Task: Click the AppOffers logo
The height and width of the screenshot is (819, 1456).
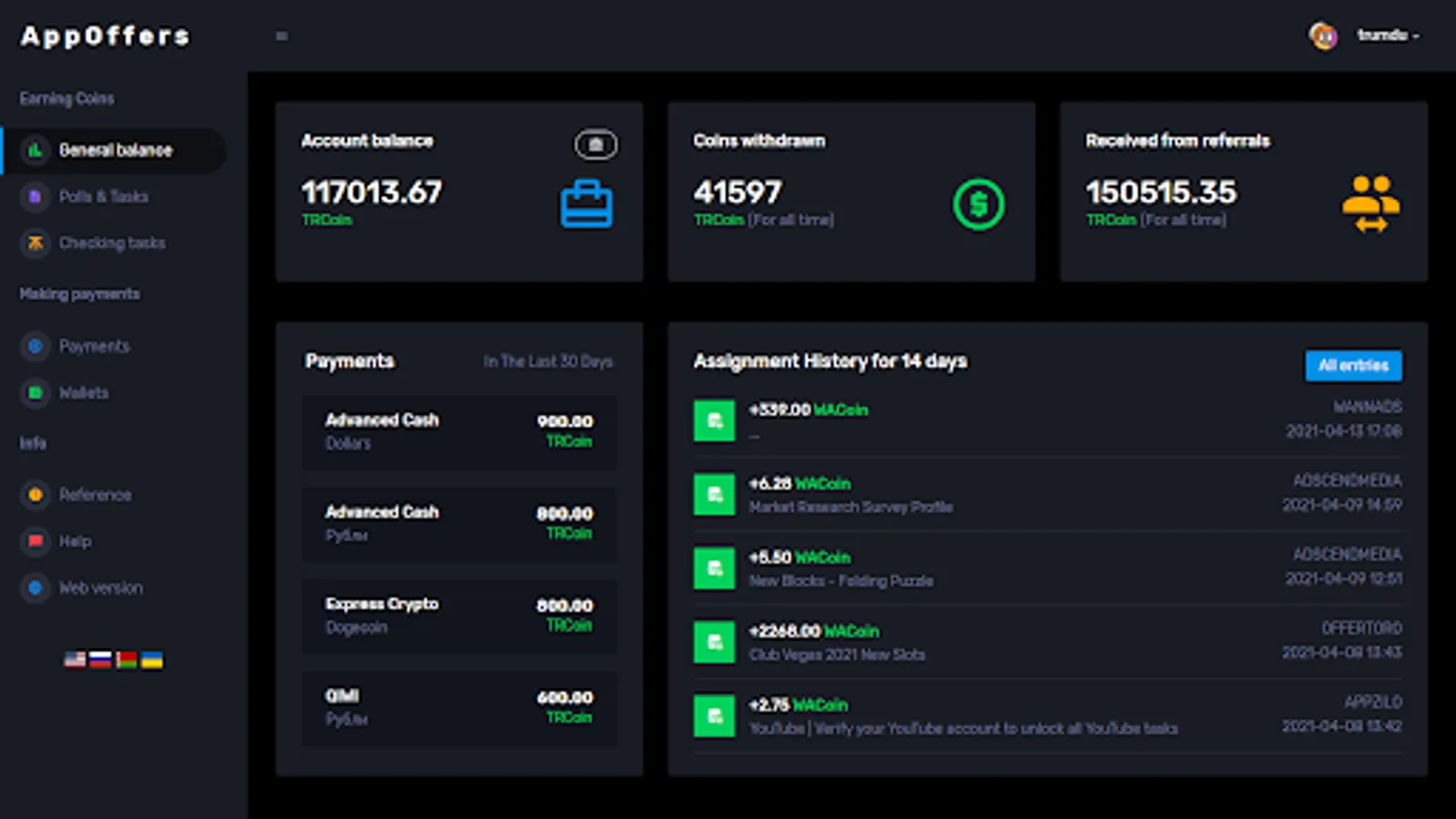Action: (106, 35)
